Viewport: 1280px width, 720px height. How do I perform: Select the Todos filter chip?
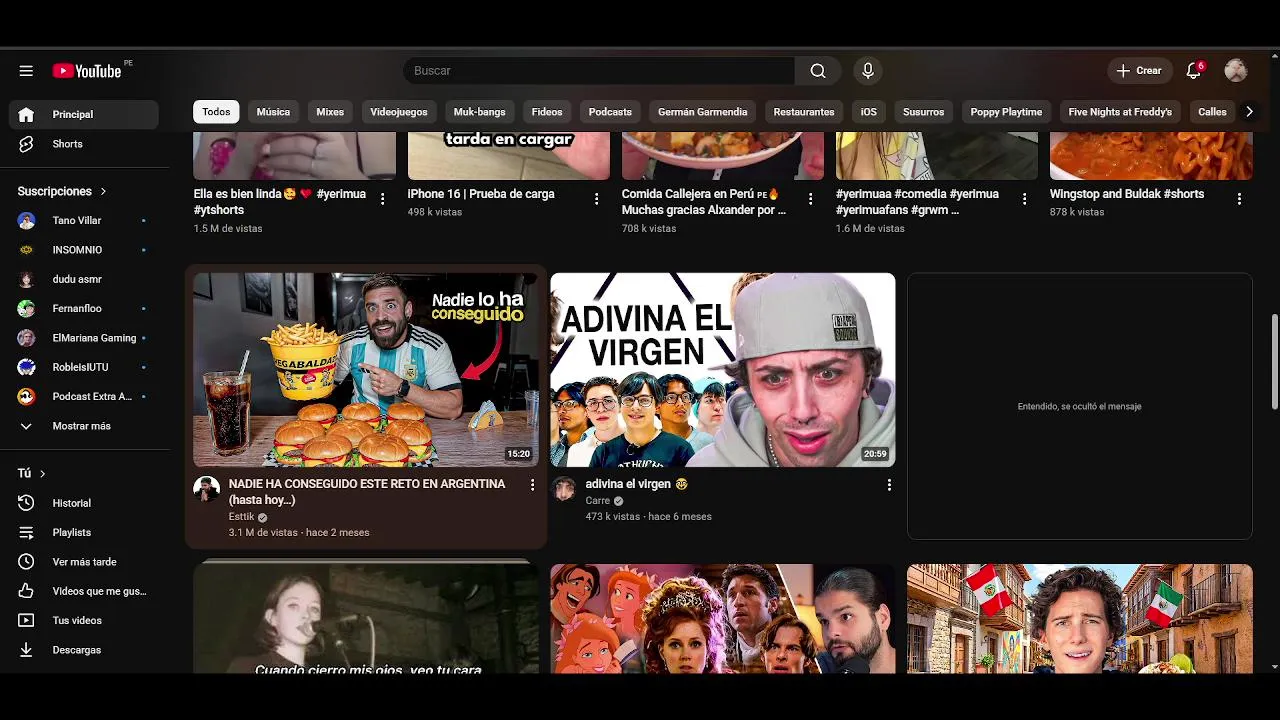(x=216, y=112)
